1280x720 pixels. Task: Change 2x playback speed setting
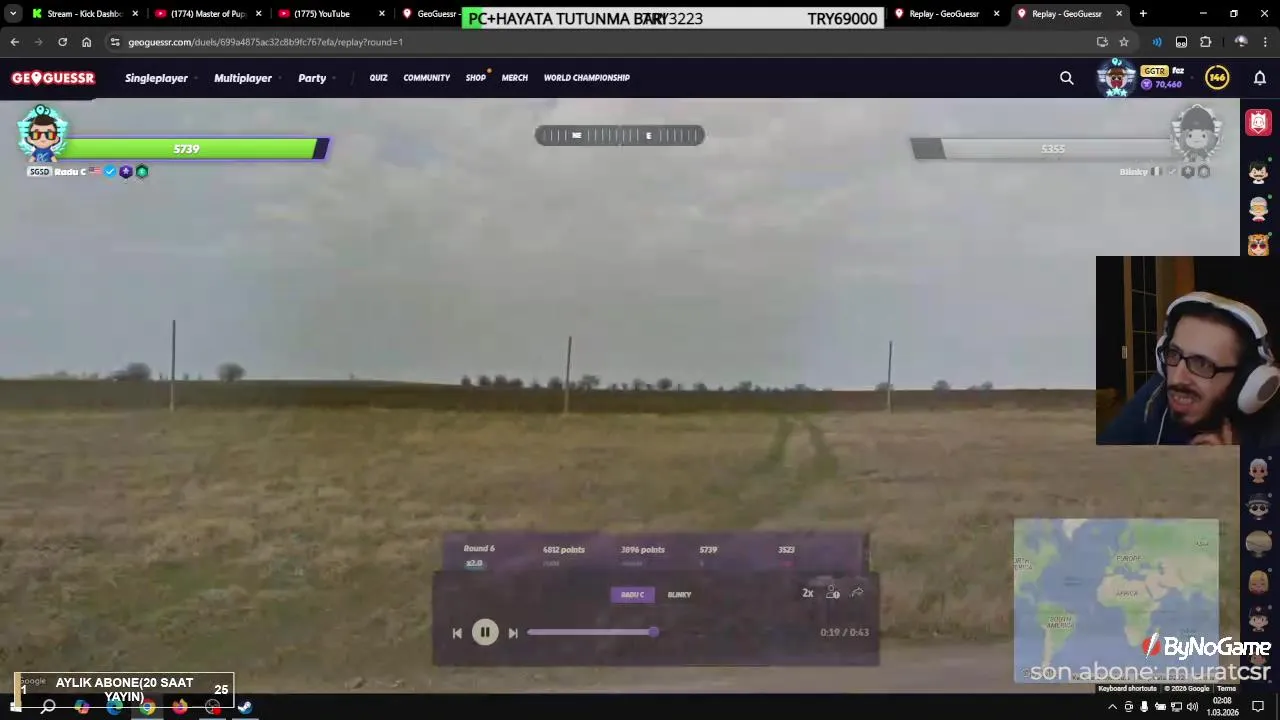[807, 593]
